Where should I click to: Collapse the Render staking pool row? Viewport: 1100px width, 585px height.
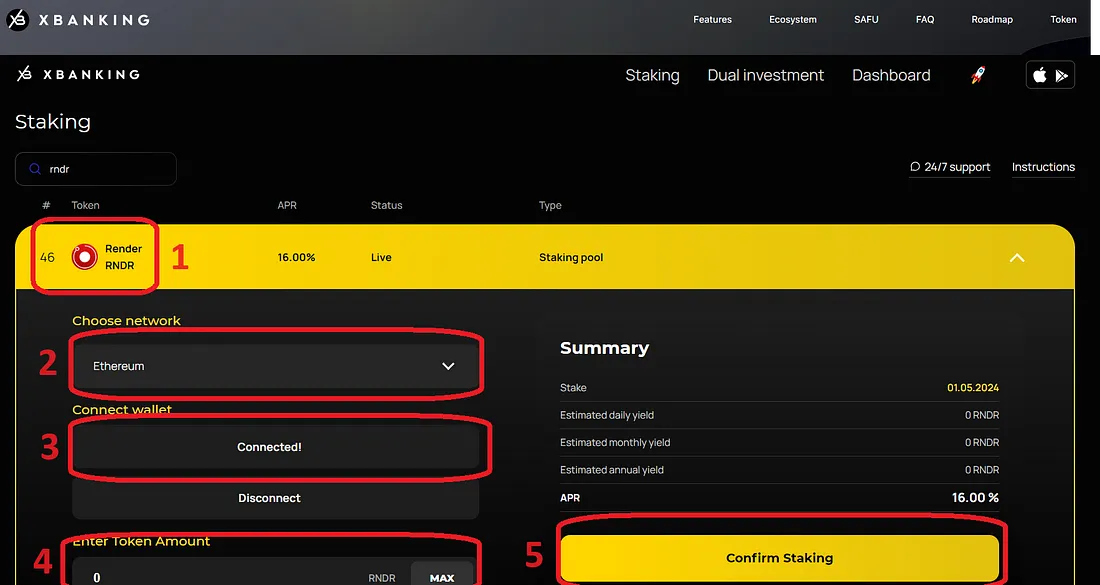tap(1017, 257)
